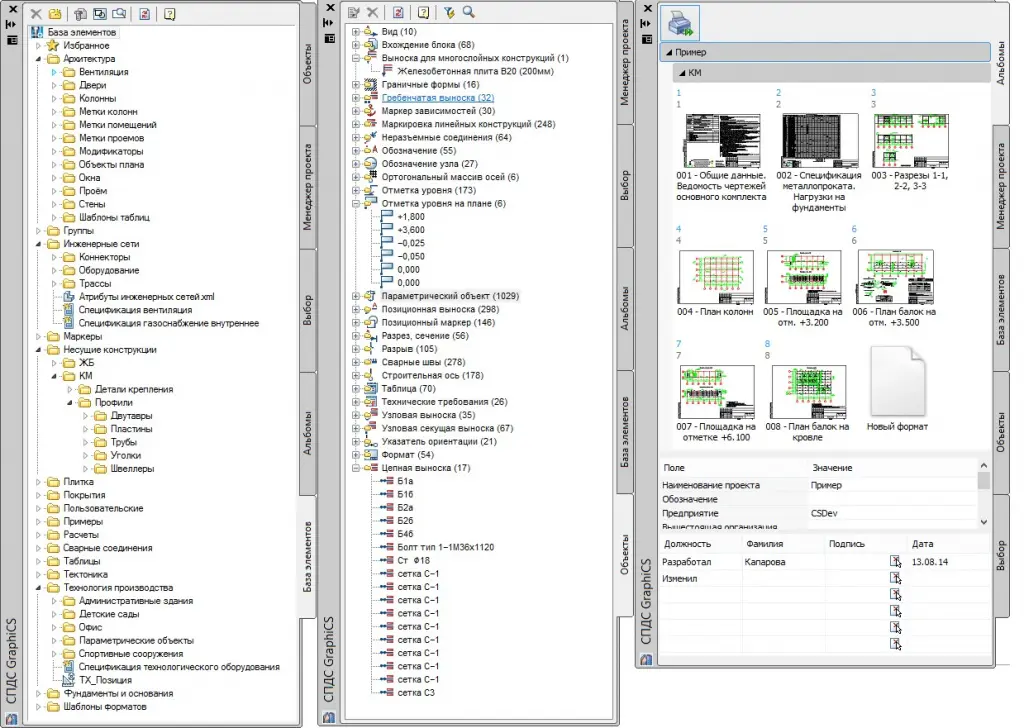Screen dimensions: 1024x728
Task: Collapse the Пример album group
Action: (x=669, y=52)
